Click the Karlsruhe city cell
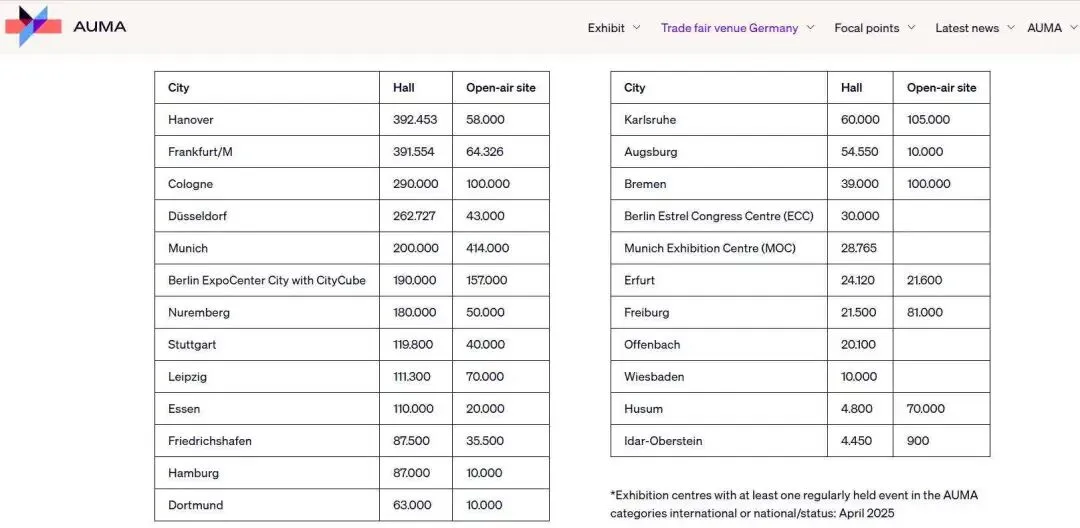This screenshot has width=1080, height=528. tap(718, 120)
